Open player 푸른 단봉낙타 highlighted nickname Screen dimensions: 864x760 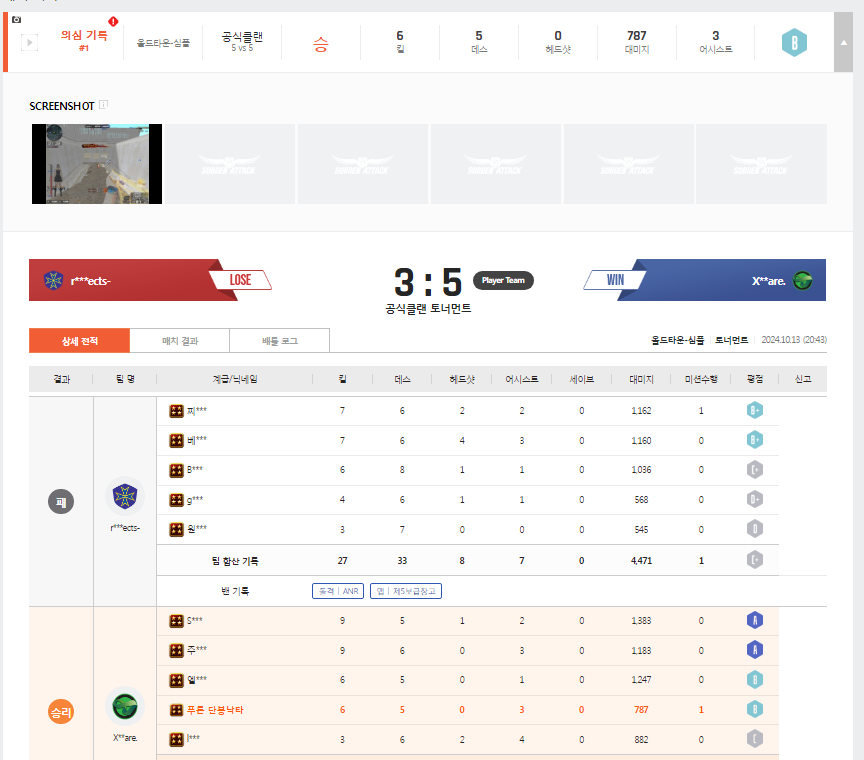[214, 710]
